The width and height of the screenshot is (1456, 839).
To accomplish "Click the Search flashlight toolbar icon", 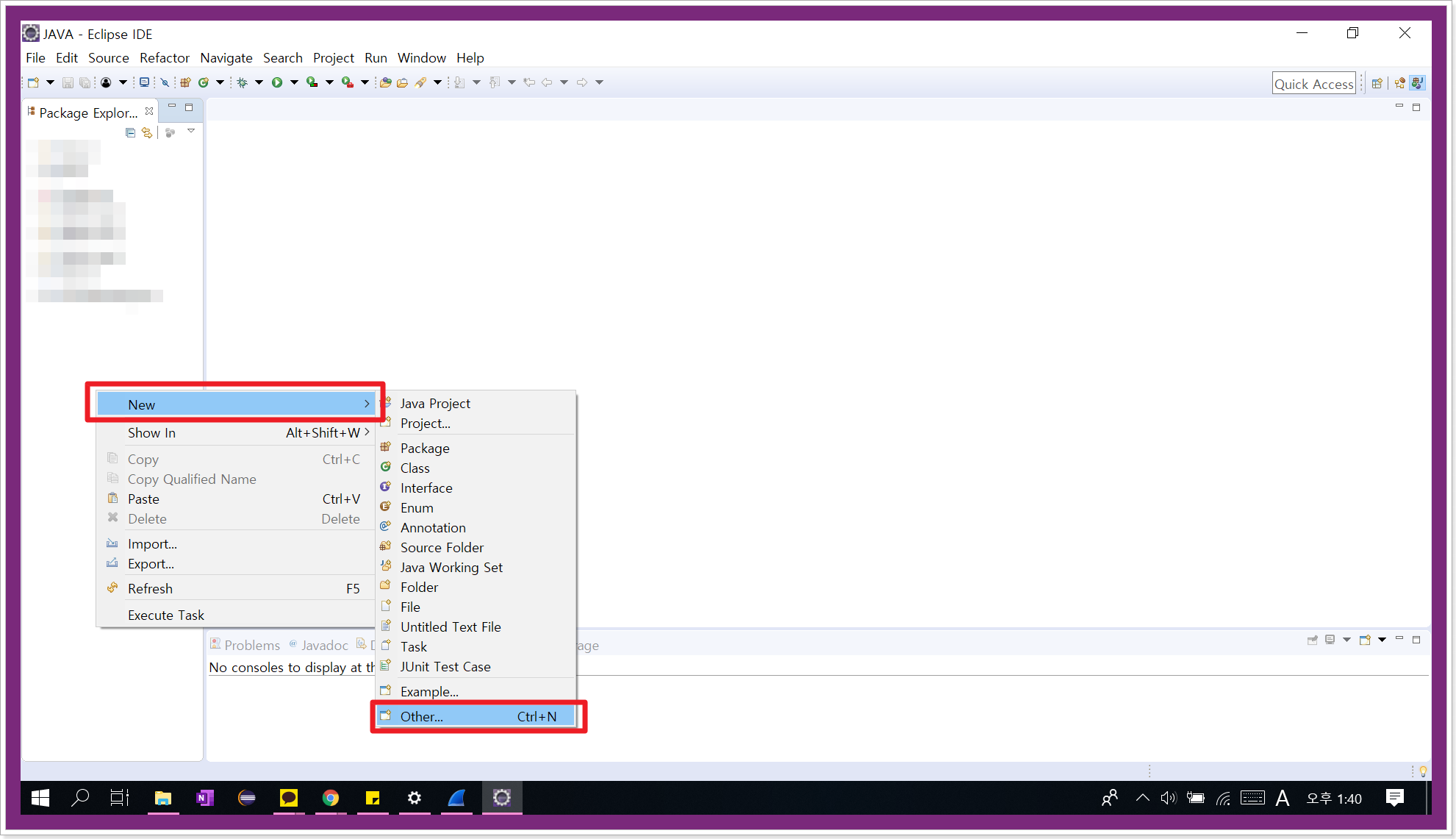I will coord(420,82).
